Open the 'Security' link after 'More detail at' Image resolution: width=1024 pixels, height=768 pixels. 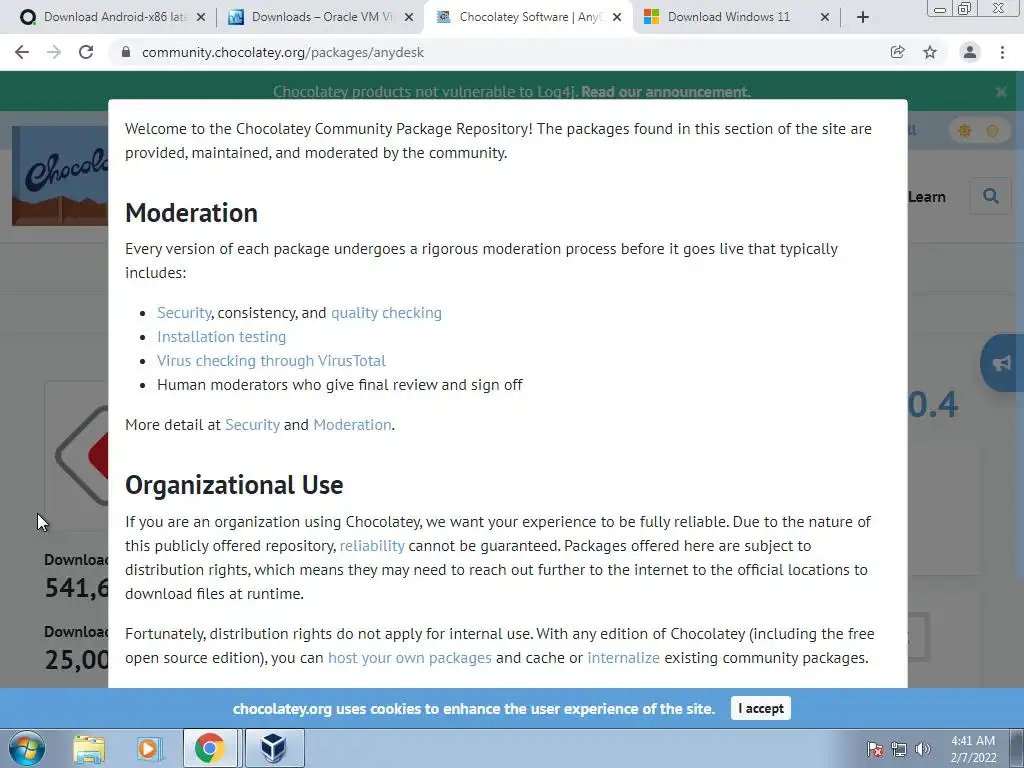252,424
